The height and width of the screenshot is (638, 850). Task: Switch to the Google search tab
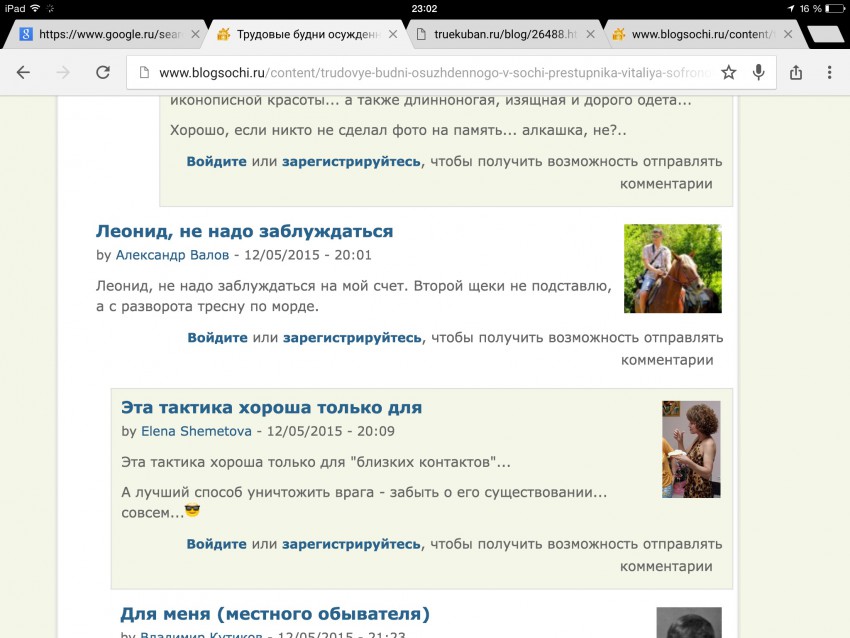105,34
